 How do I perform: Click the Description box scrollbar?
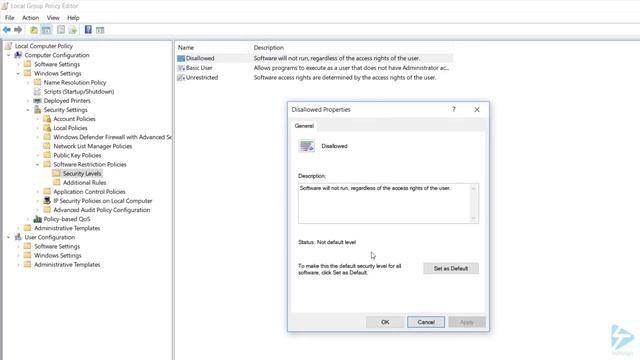(473, 203)
